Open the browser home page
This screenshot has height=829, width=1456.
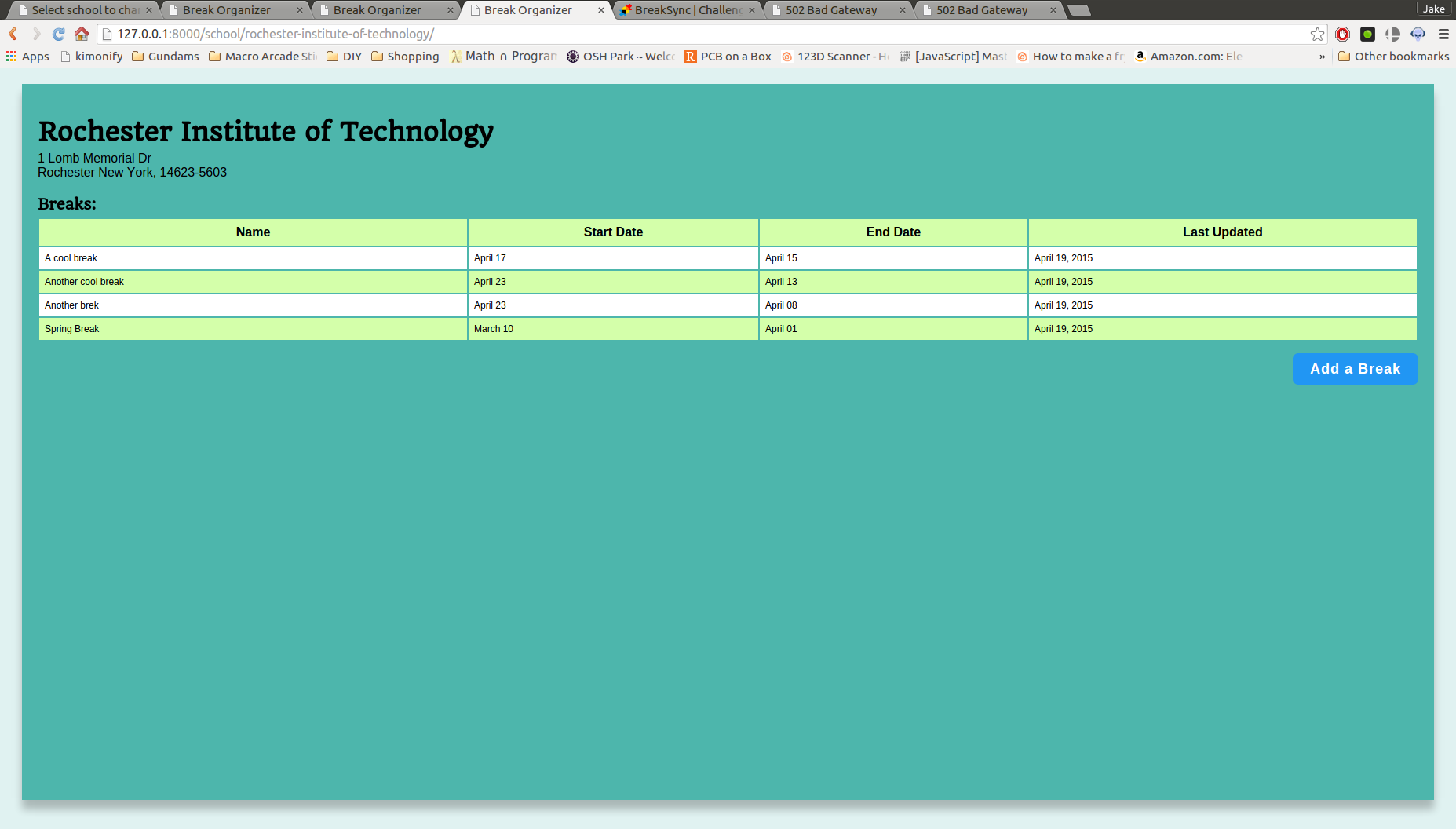click(x=82, y=34)
